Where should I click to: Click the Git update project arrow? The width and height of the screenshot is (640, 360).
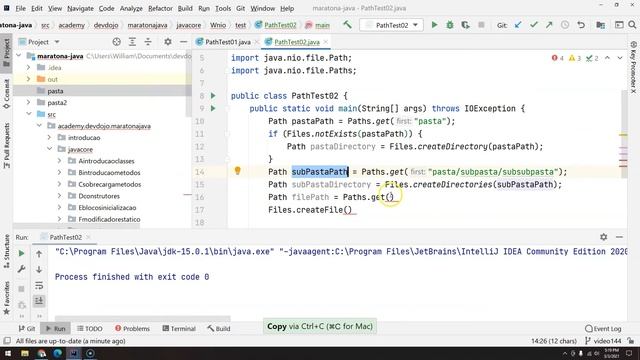518,25
